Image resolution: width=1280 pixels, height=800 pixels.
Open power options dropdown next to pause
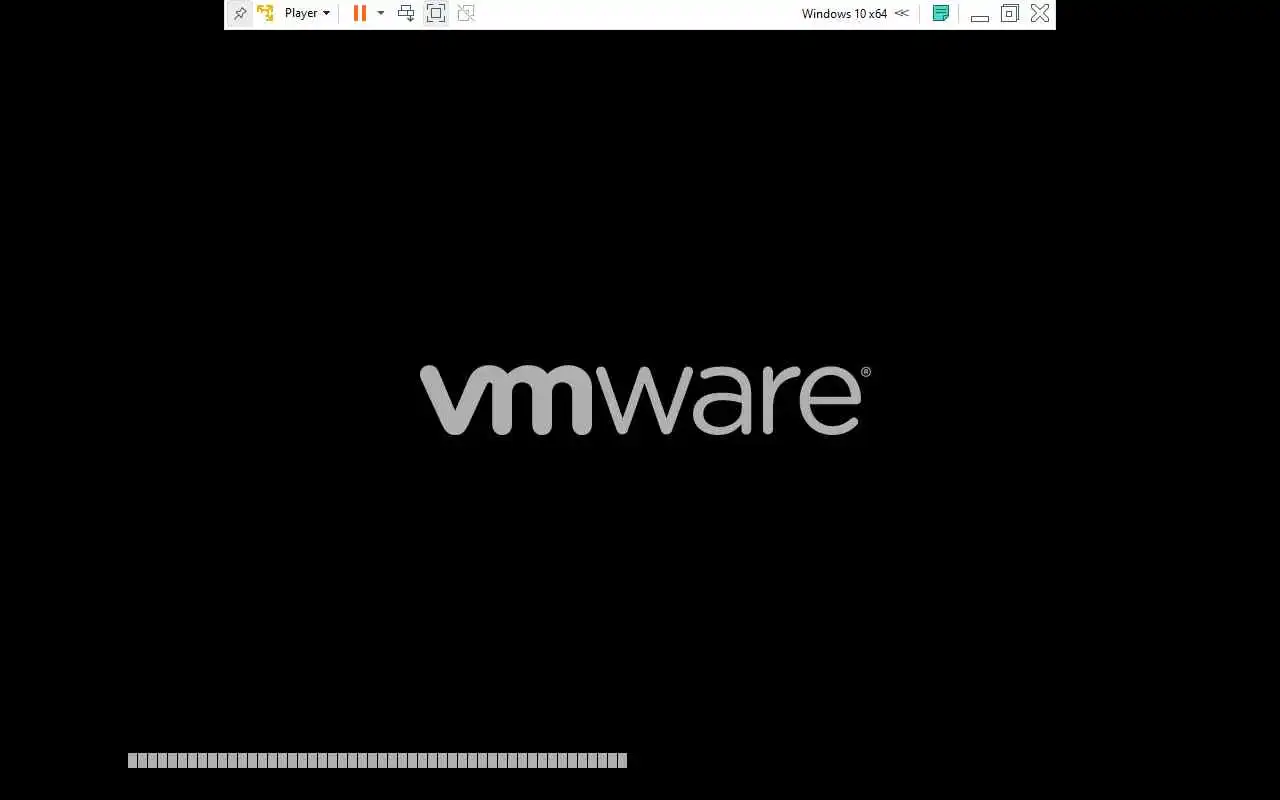[x=380, y=14]
